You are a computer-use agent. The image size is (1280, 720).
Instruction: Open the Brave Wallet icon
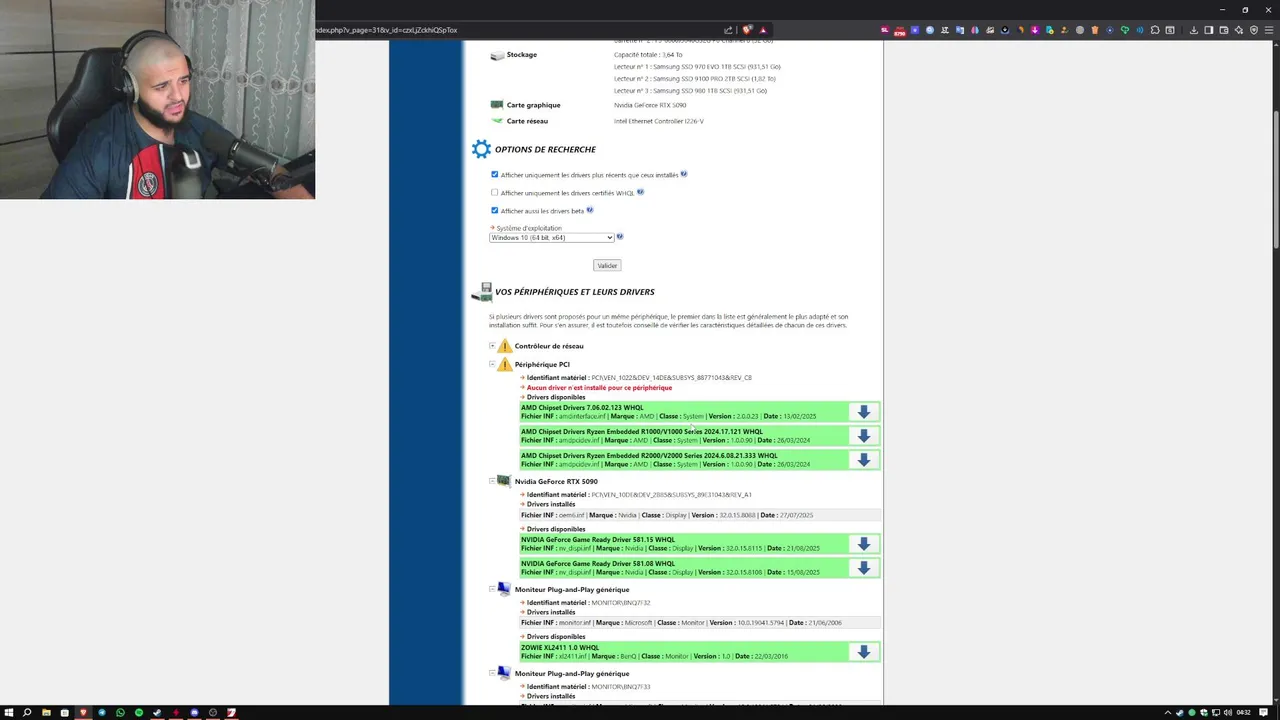pyautogui.click(x=1224, y=30)
